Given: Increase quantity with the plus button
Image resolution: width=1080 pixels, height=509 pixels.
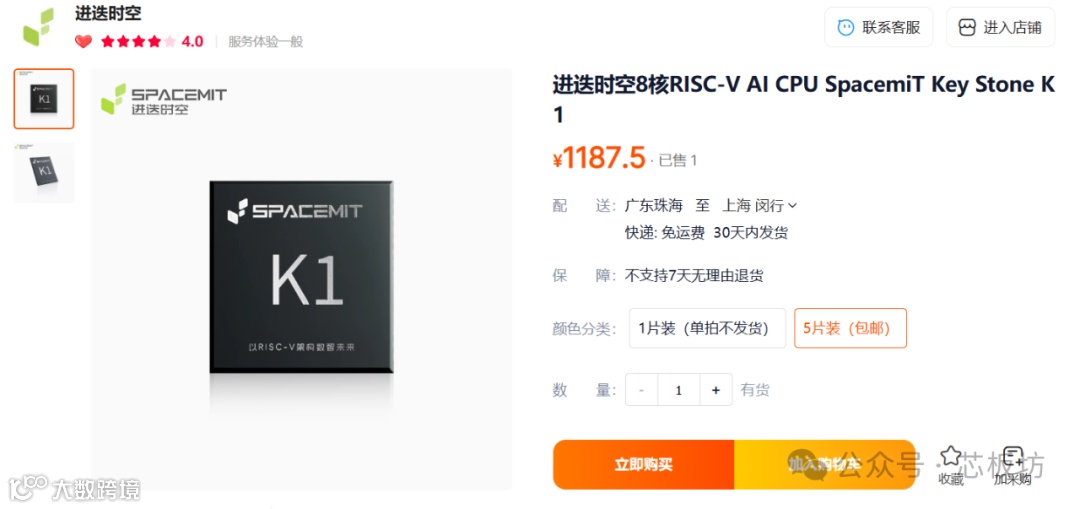Looking at the screenshot, I should coord(716,390).
